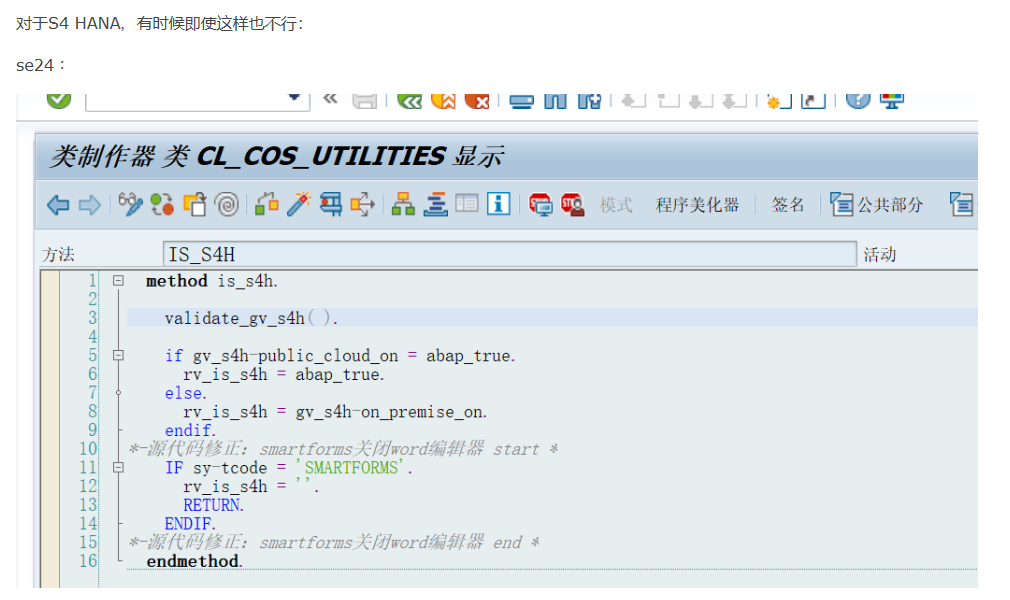The image size is (1010, 600).
Task: Click the 活动 status label
Action: pyautogui.click(x=880, y=255)
